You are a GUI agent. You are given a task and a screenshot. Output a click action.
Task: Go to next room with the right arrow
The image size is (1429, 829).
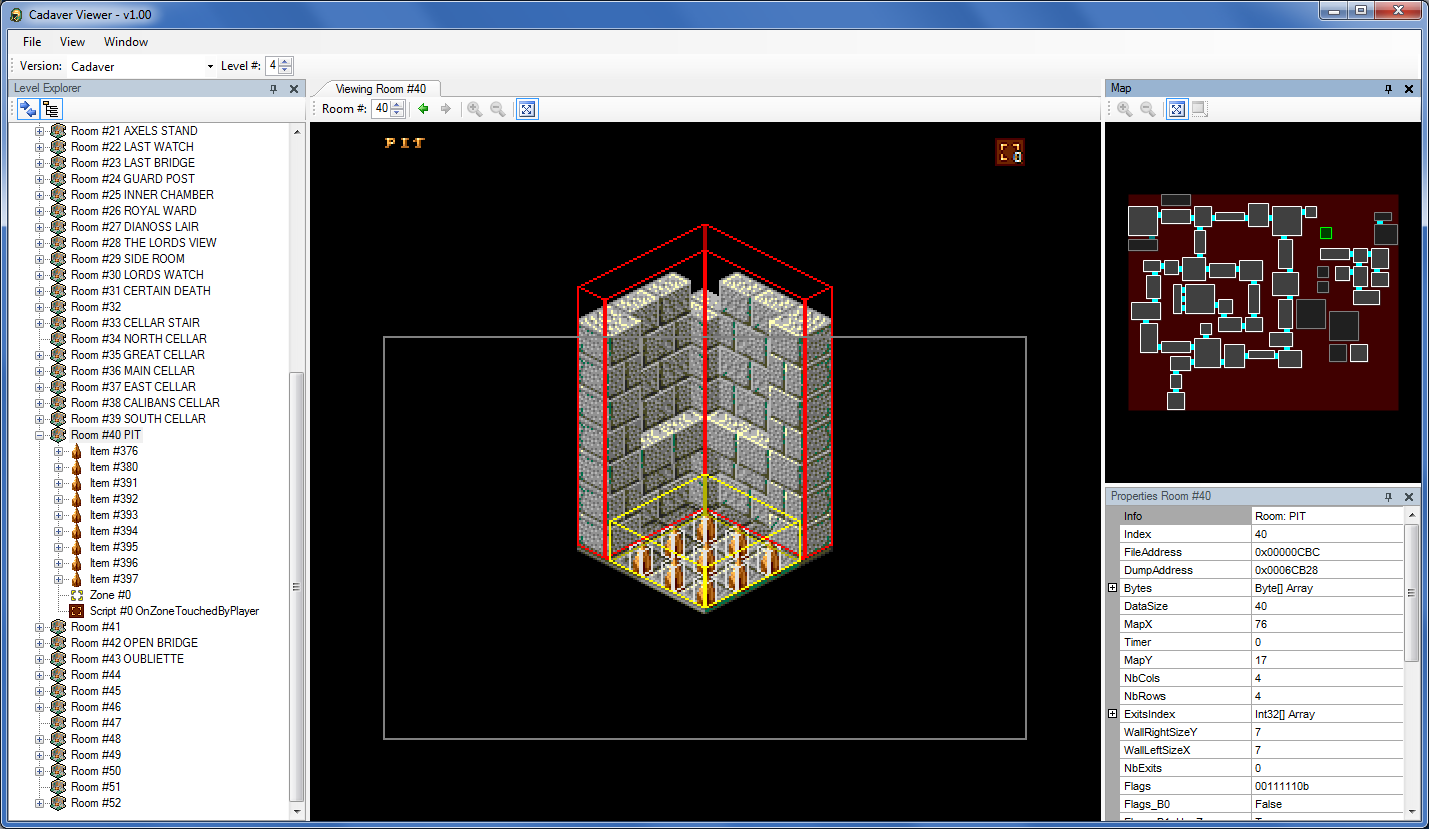coord(446,109)
